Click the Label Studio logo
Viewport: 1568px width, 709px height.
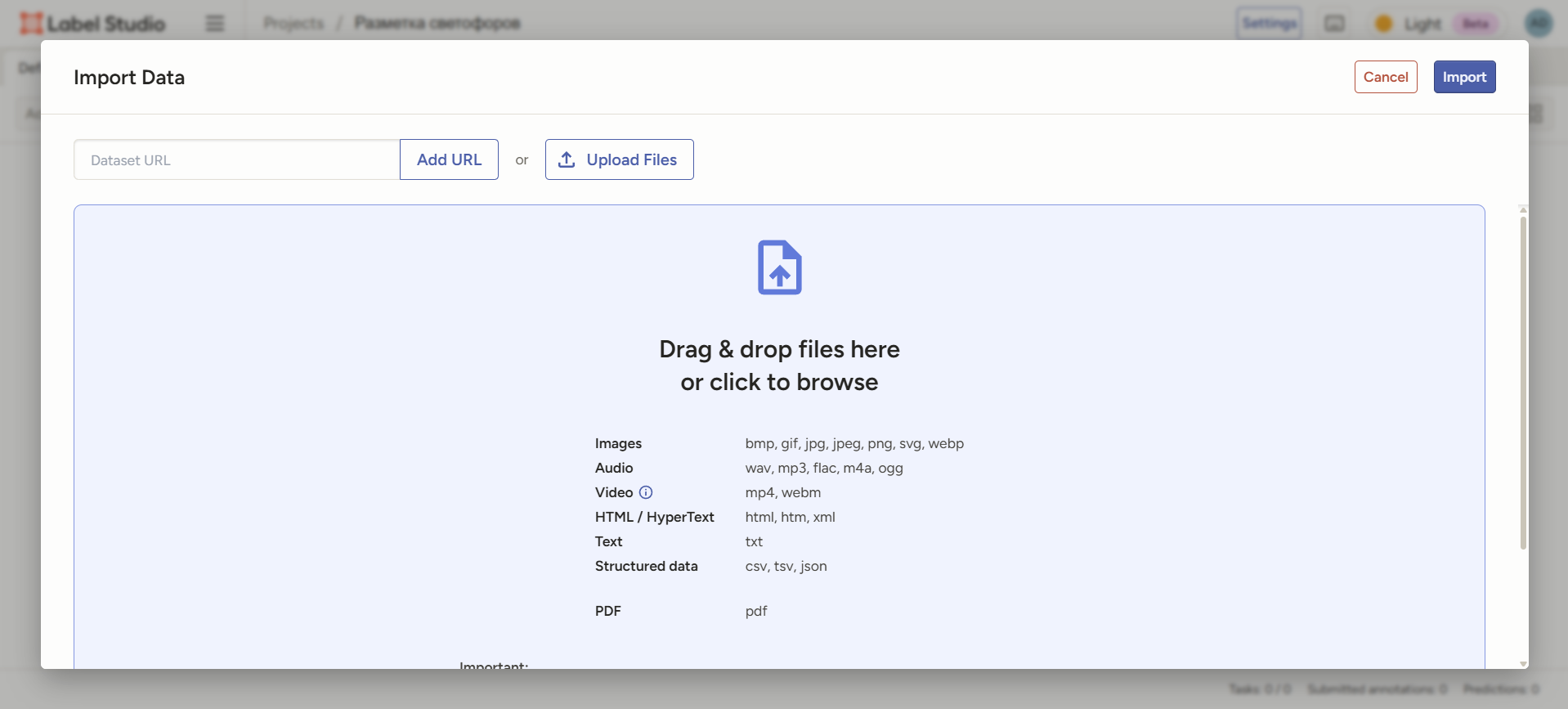pos(92,24)
